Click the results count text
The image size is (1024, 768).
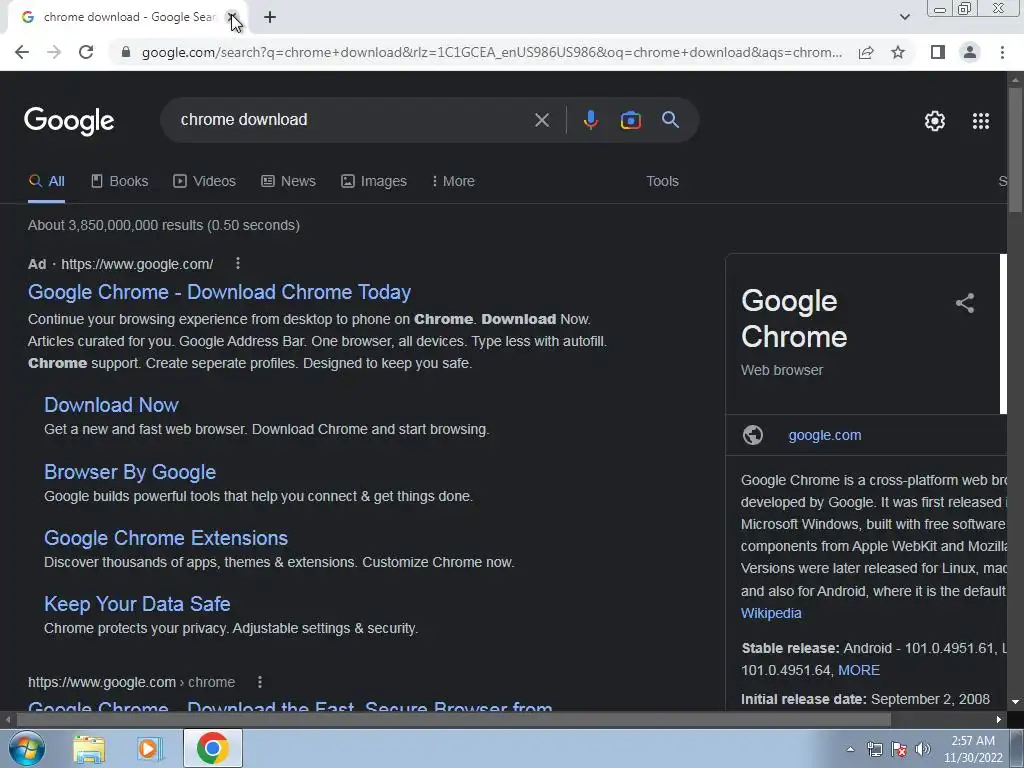(x=164, y=225)
